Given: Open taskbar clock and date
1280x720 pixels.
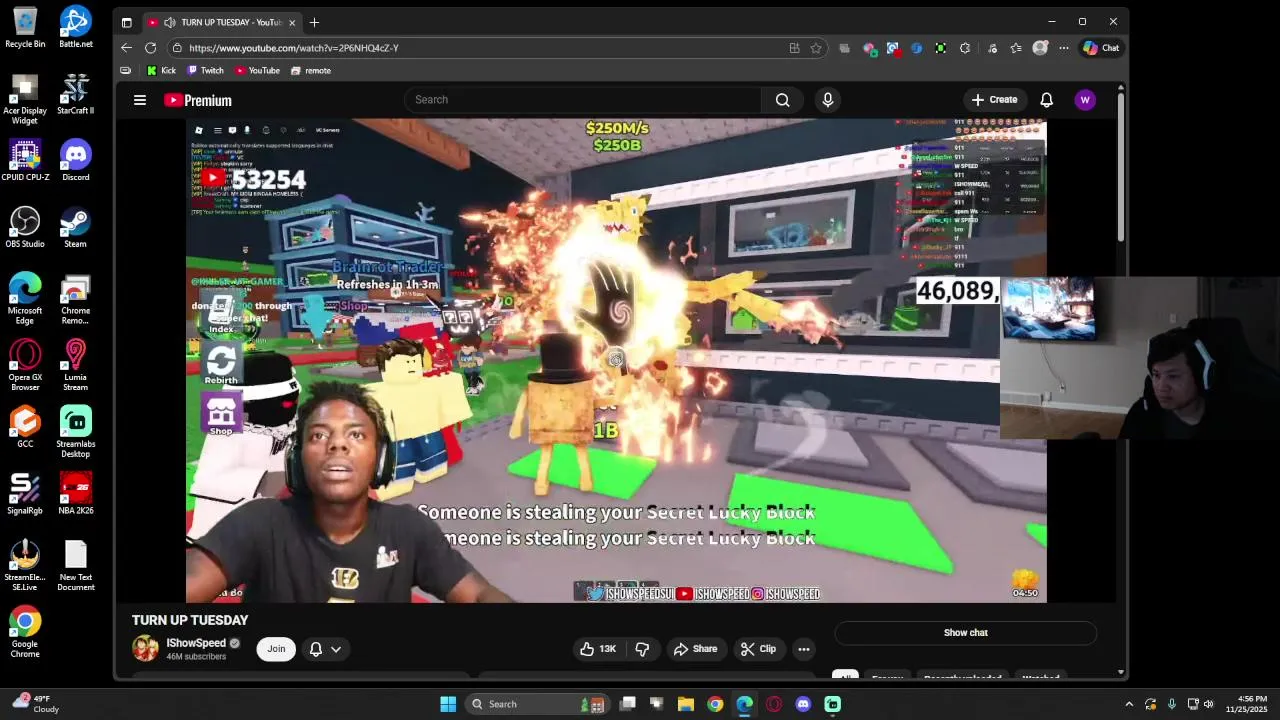Looking at the screenshot, I should pos(1252,704).
